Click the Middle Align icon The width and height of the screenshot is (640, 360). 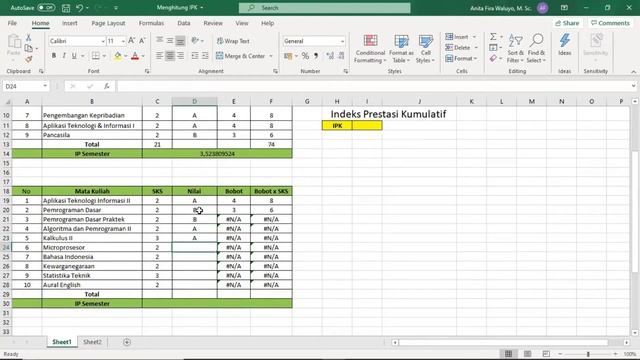click(x=170, y=40)
